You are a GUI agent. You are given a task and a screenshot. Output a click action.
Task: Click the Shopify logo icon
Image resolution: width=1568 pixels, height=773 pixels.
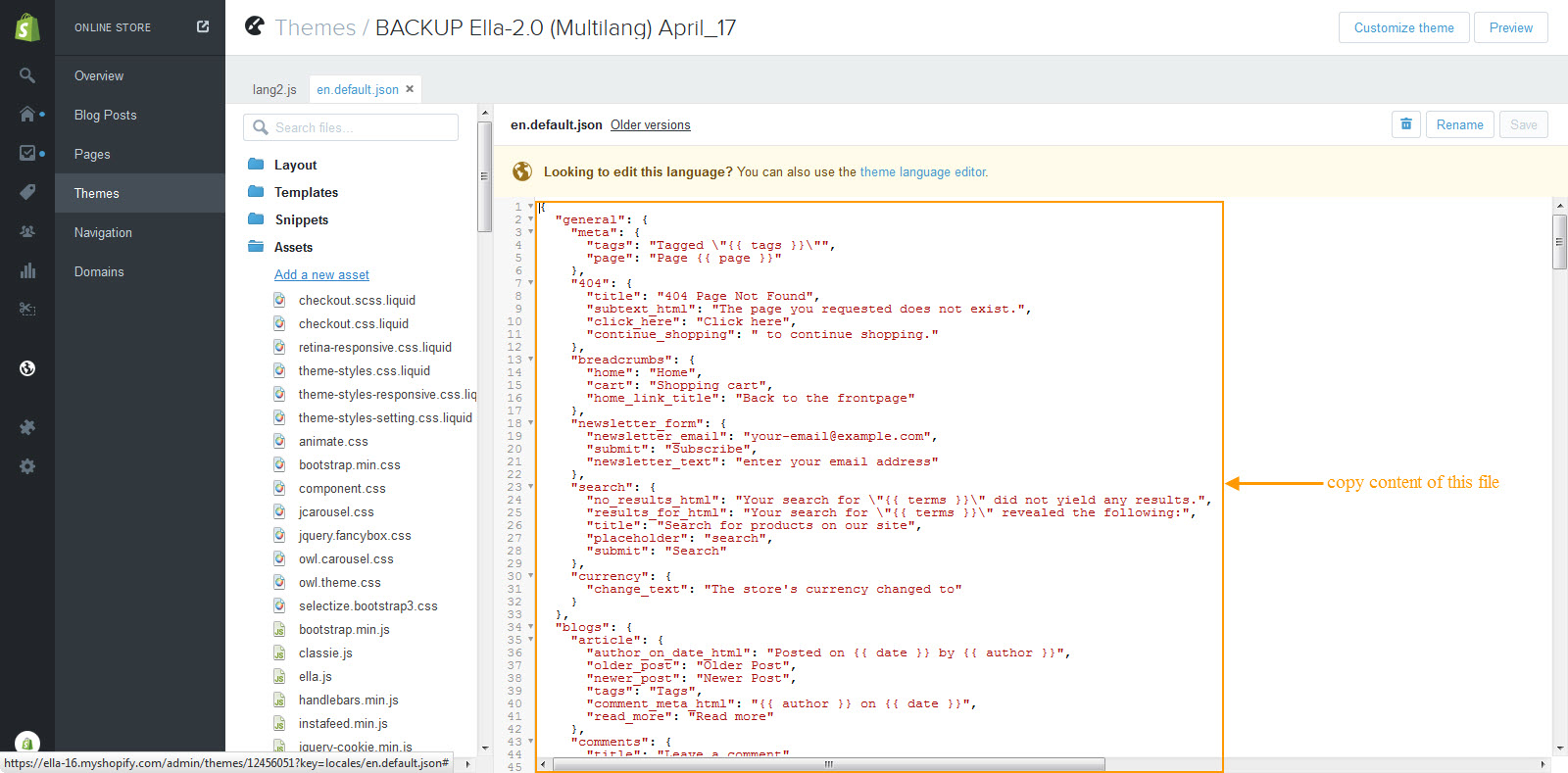[27, 27]
